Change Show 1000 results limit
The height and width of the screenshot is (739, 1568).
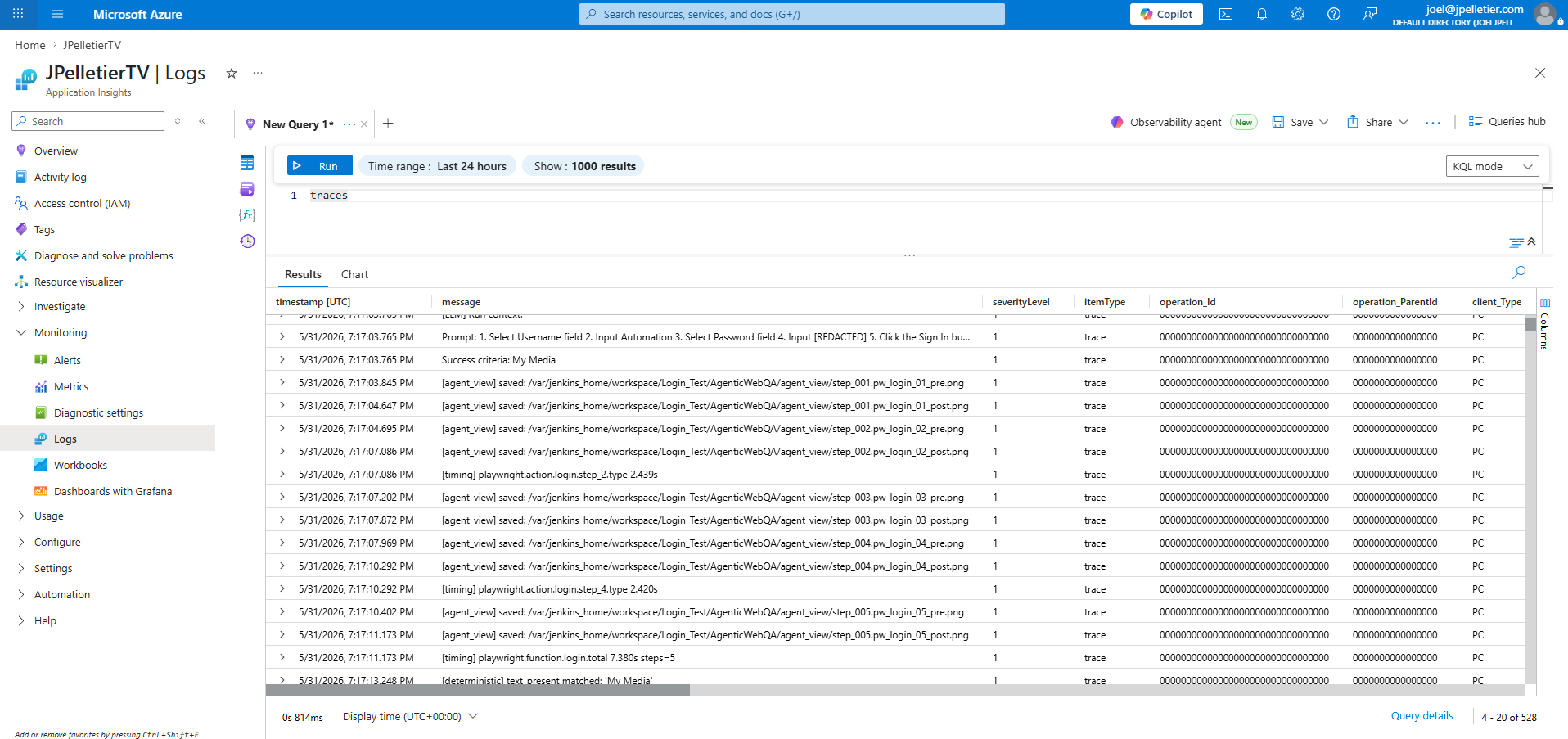tap(584, 166)
